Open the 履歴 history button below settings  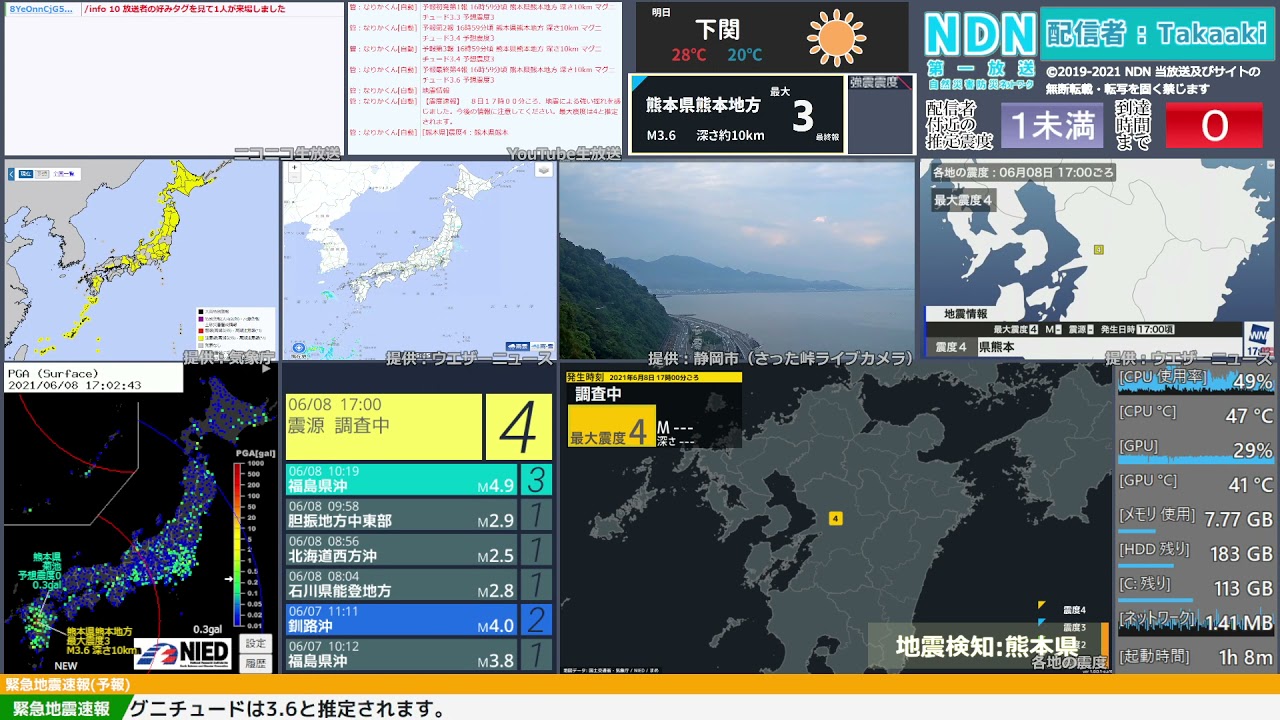(x=256, y=662)
